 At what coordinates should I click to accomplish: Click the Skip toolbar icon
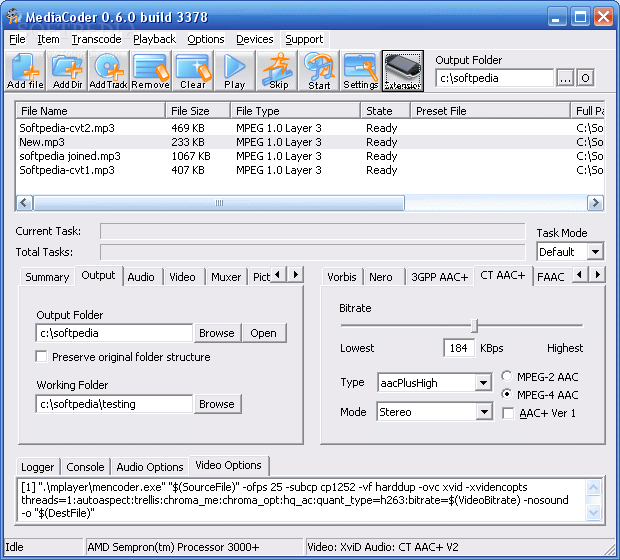click(x=277, y=71)
